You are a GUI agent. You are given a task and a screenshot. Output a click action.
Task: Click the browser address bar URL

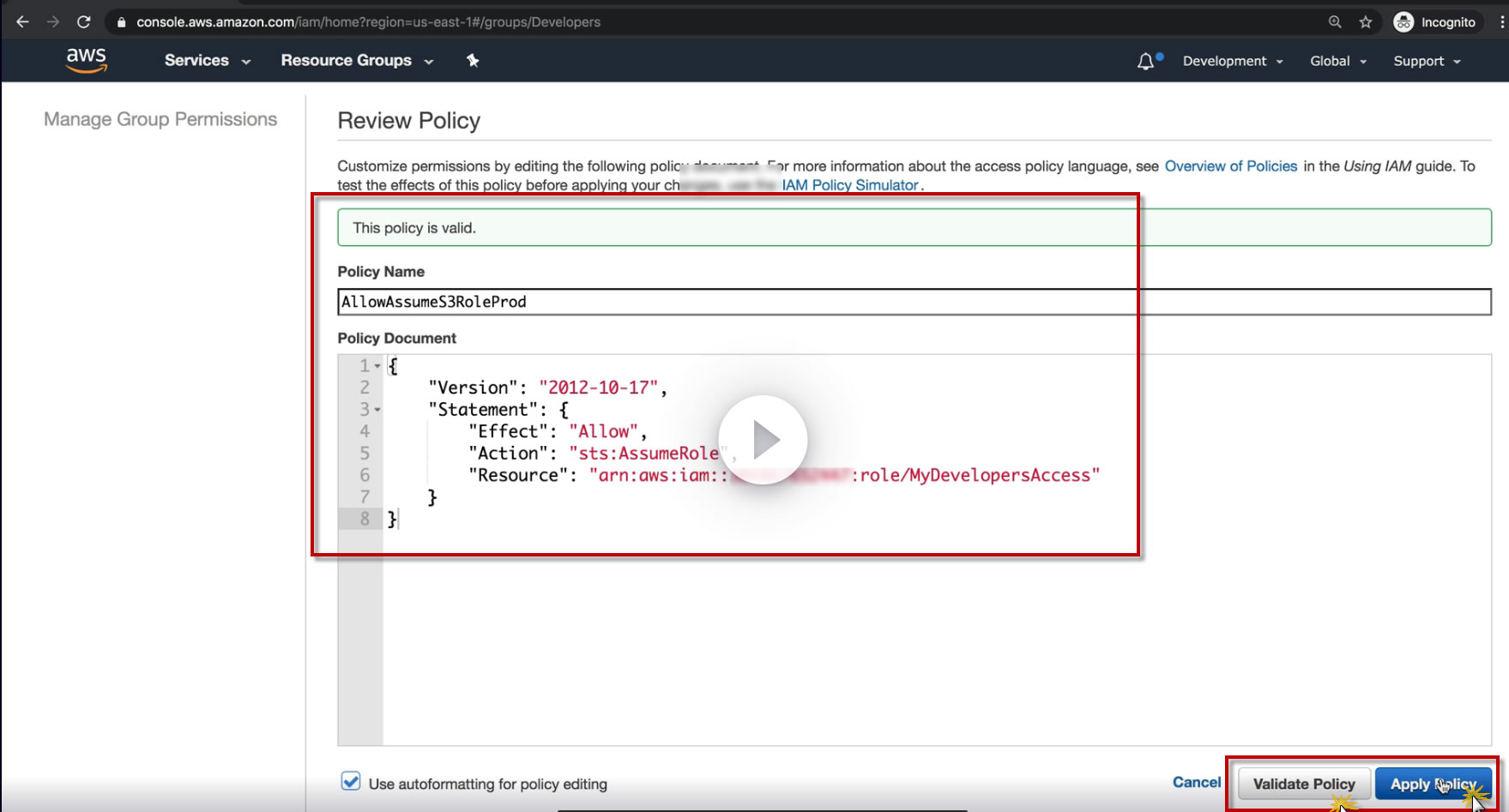coord(369,22)
